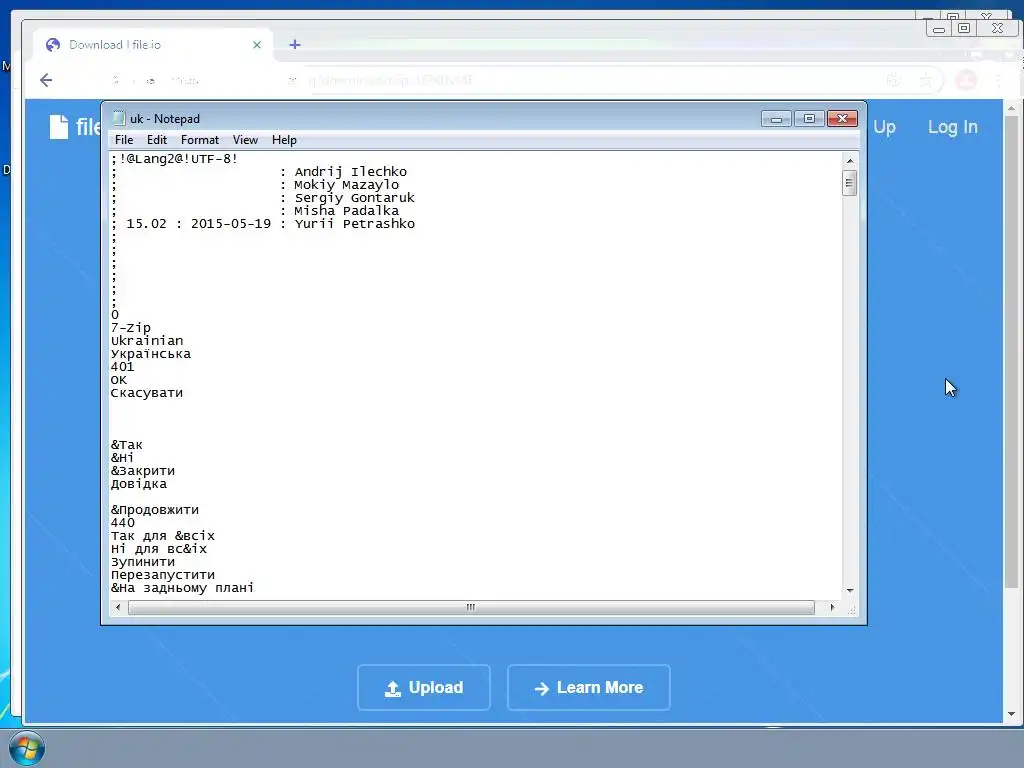Screen dimensions: 1024x768
Task: Click the browser page scrollbar thumb
Action: [1012, 351]
